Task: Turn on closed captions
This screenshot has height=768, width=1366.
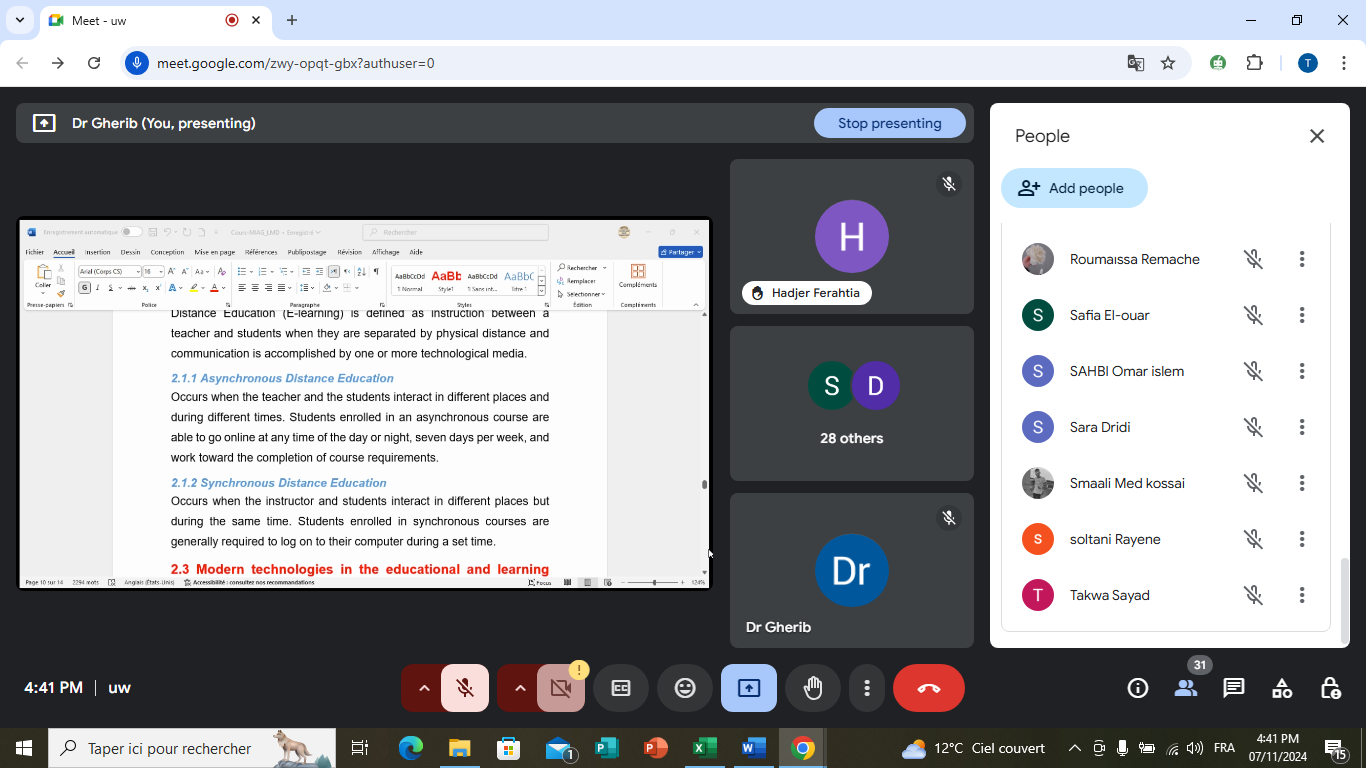Action: [x=621, y=688]
